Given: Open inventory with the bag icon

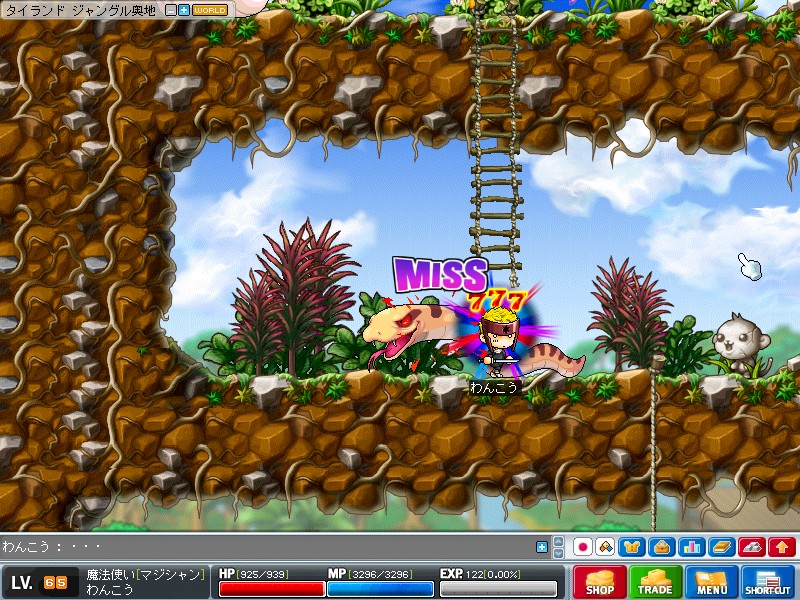Looking at the screenshot, I should pos(662,547).
